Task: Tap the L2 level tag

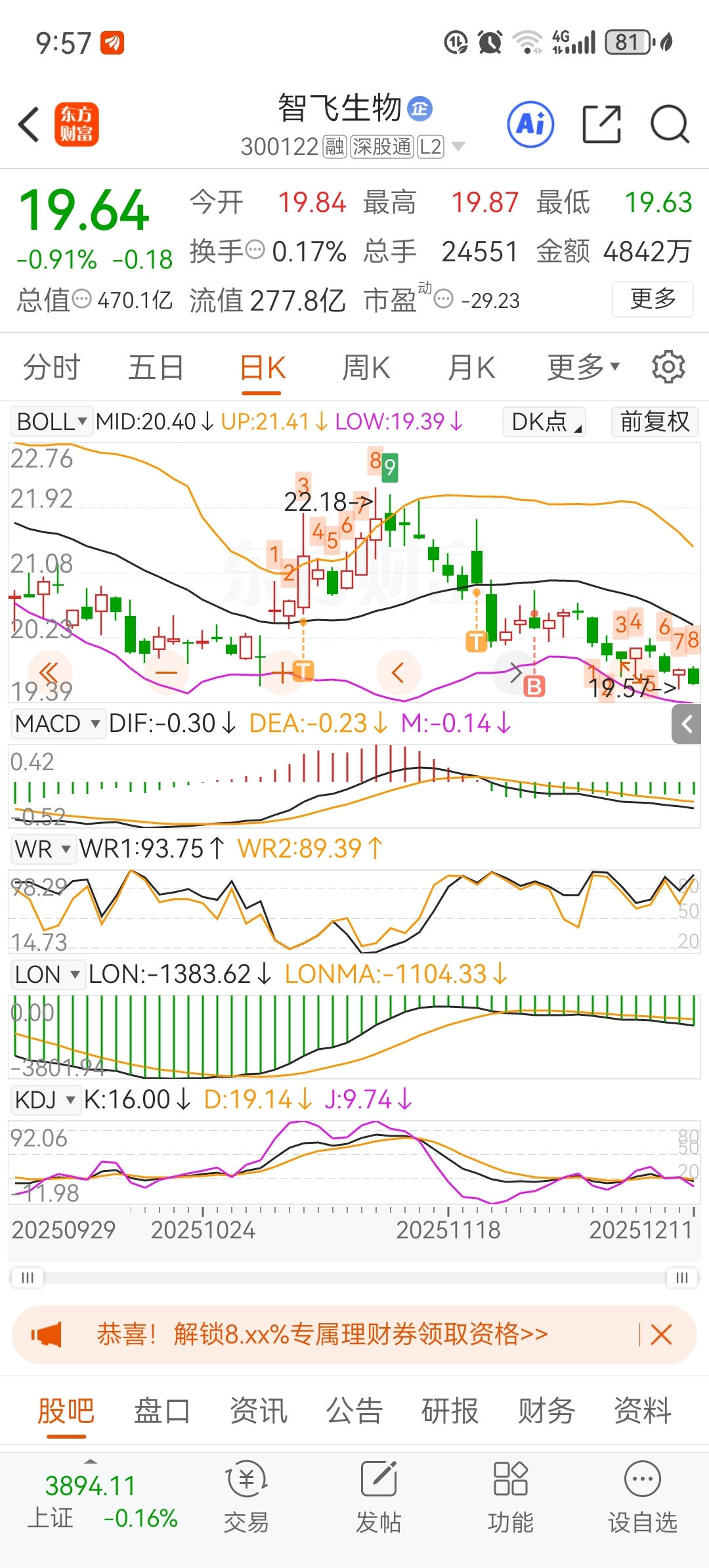Action: coord(431,146)
